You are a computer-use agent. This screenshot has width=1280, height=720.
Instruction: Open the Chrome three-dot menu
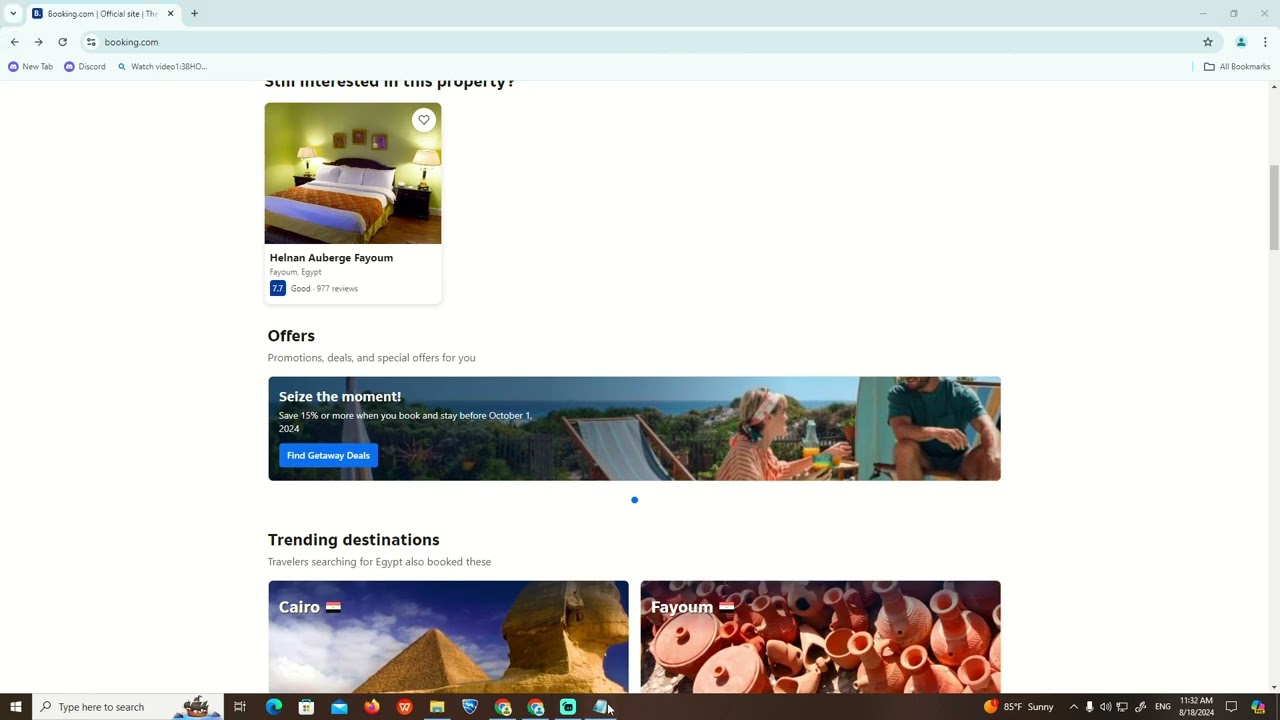[1265, 42]
